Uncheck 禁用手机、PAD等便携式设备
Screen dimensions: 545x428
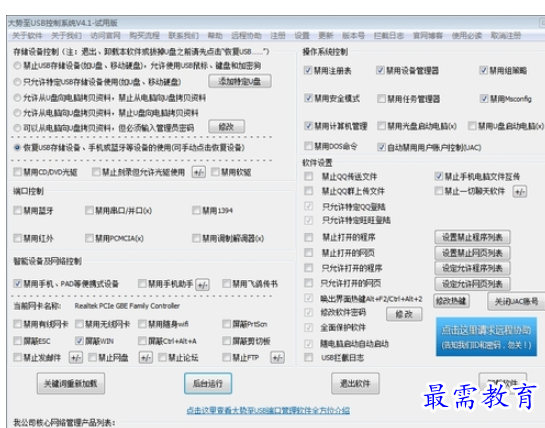pos(17,283)
